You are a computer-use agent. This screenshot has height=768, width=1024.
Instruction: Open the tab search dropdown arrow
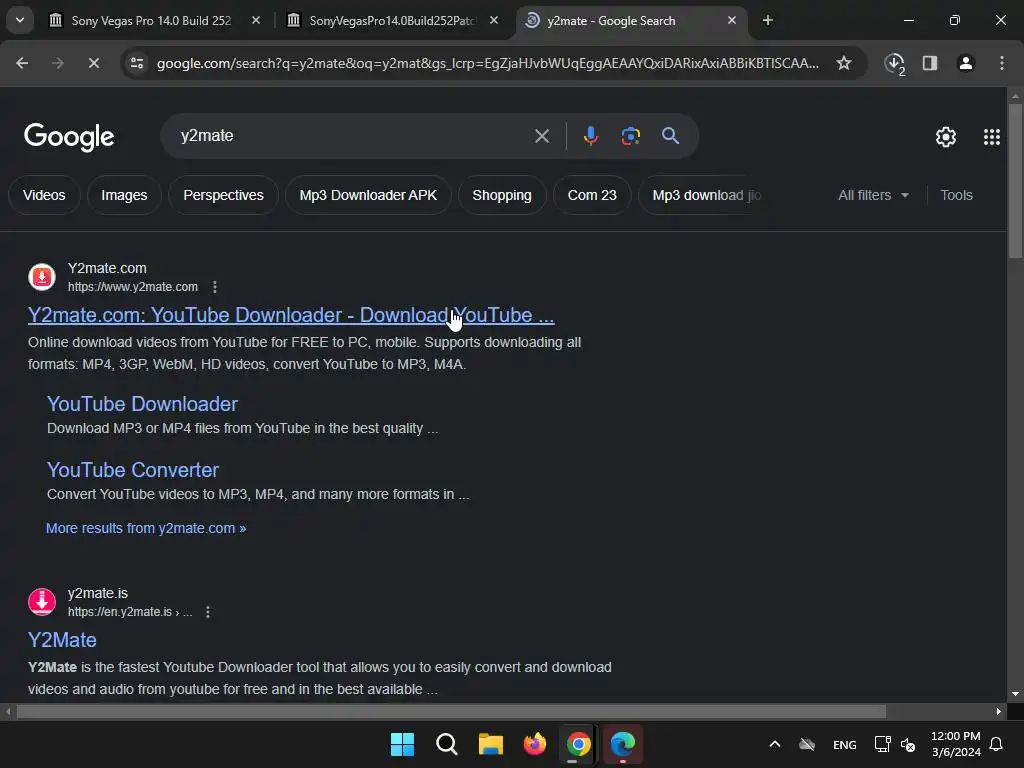(x=20, y=20)
